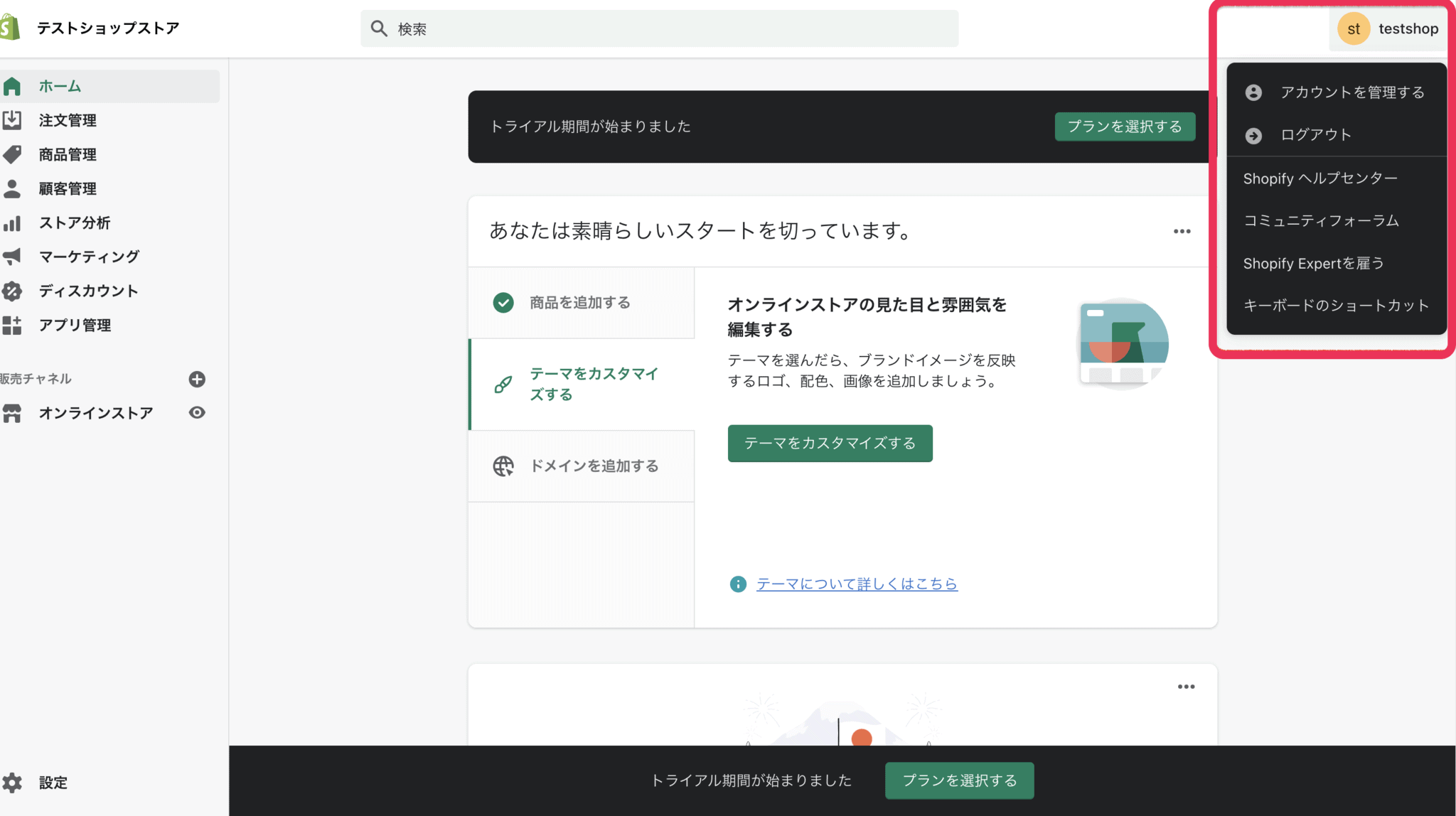
Task: Open 顧客管理 section
Action: point(68,188)
